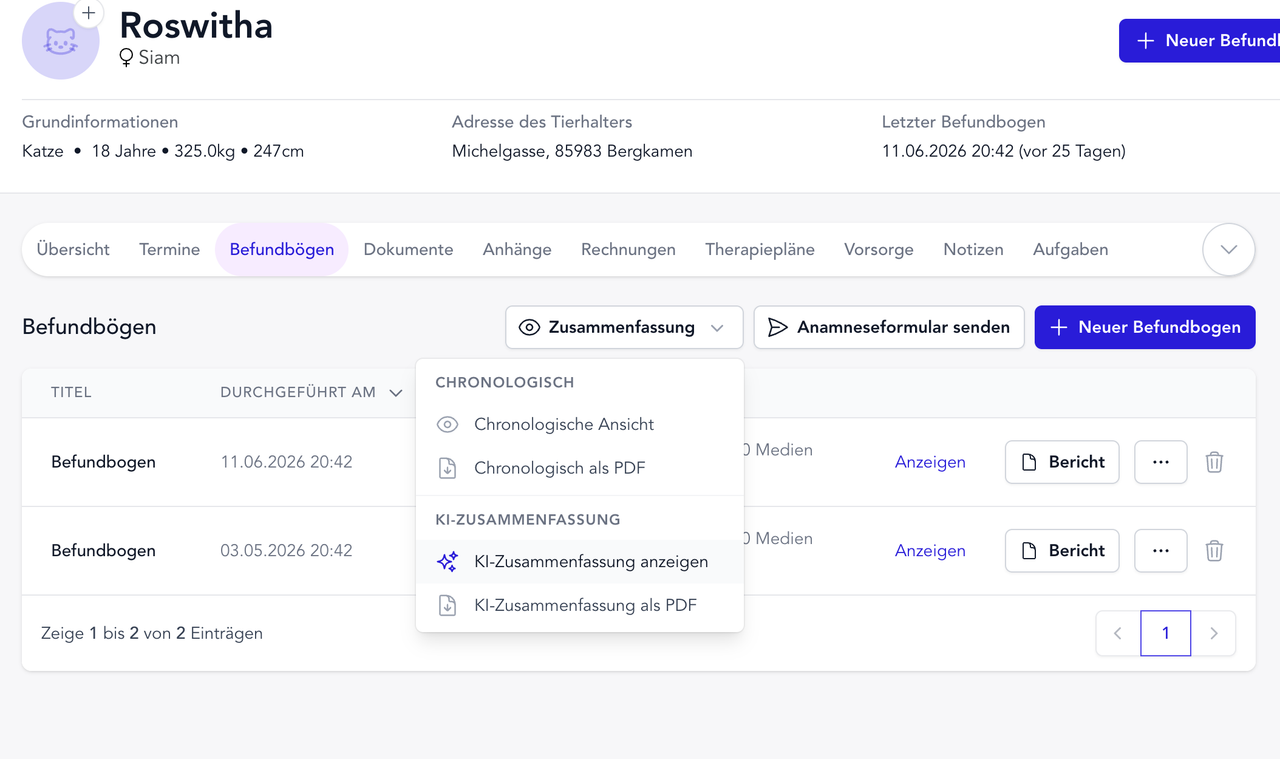Sort by Durchgeführt am column chevron

396,392
